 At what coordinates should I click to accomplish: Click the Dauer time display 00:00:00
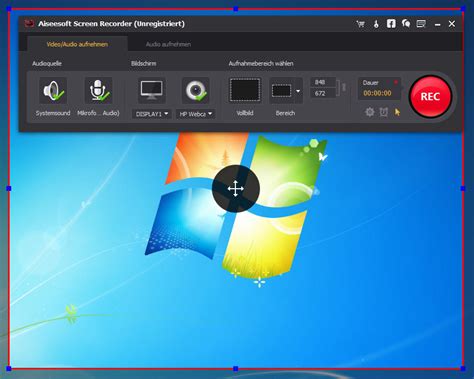point(377,93)
